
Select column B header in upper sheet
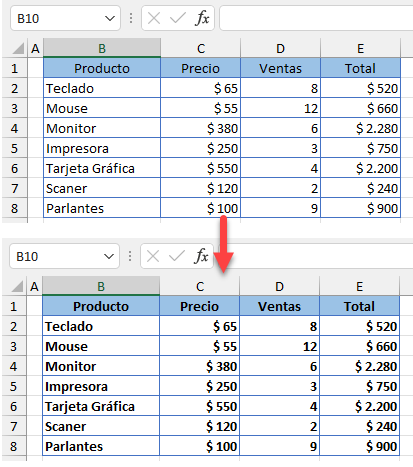pyautogui.click(x=102, y=49)
